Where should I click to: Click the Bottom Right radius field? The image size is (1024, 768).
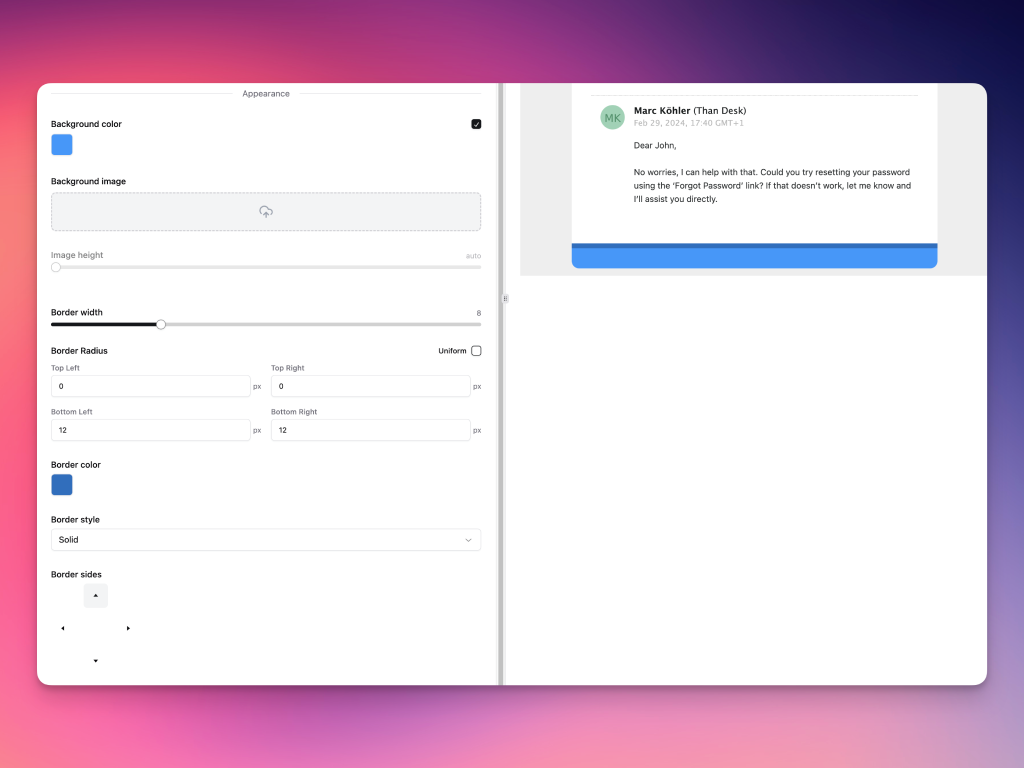tap(370, 430)
